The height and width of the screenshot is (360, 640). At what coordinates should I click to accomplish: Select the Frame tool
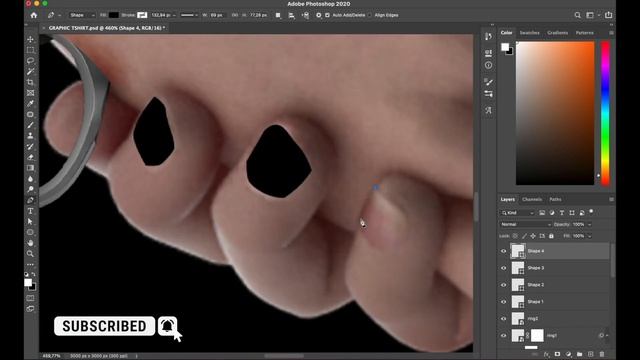(30, 93)
